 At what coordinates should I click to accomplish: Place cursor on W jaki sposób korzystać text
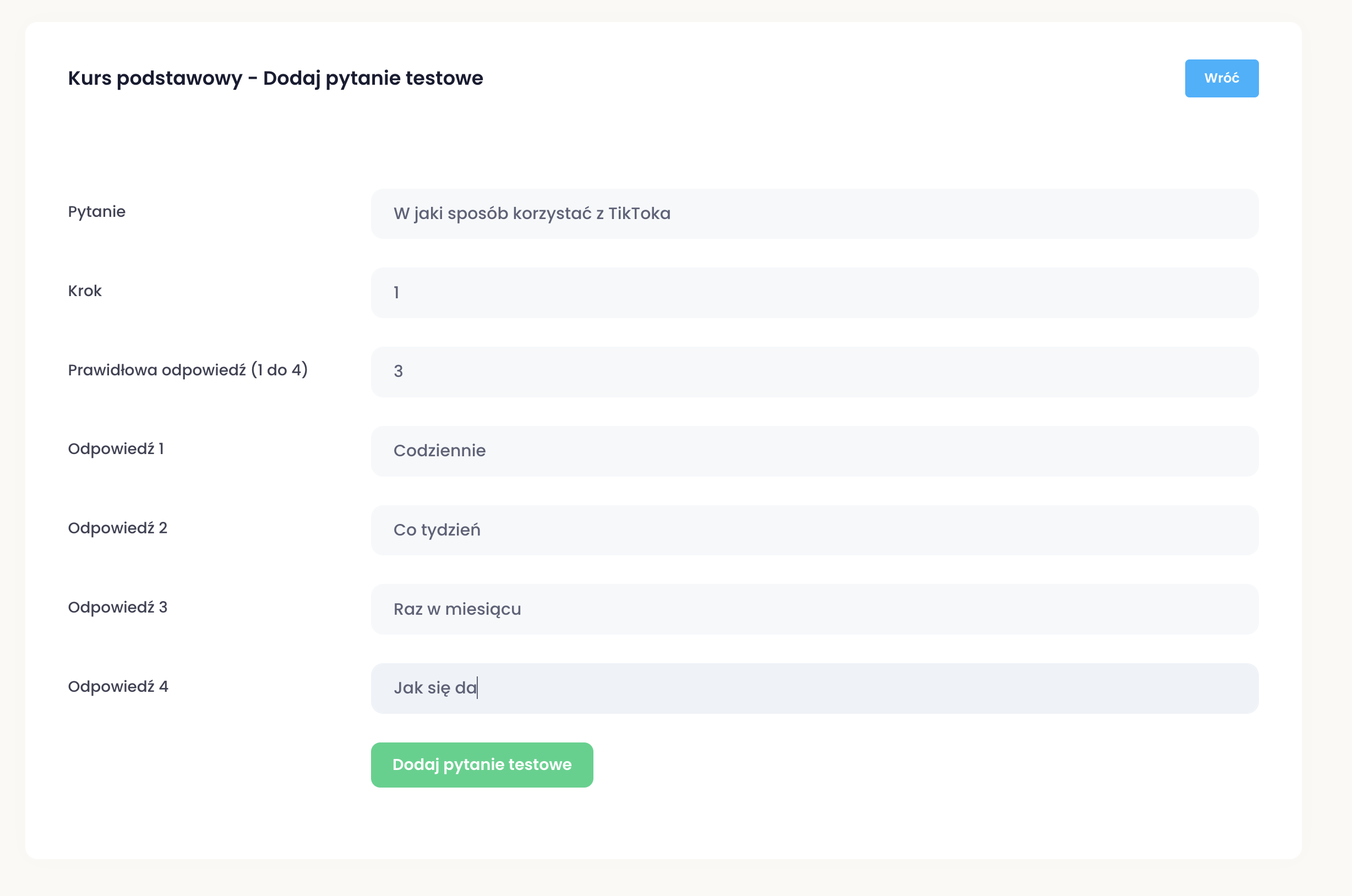pyautogui.click(x=531, y=214)
